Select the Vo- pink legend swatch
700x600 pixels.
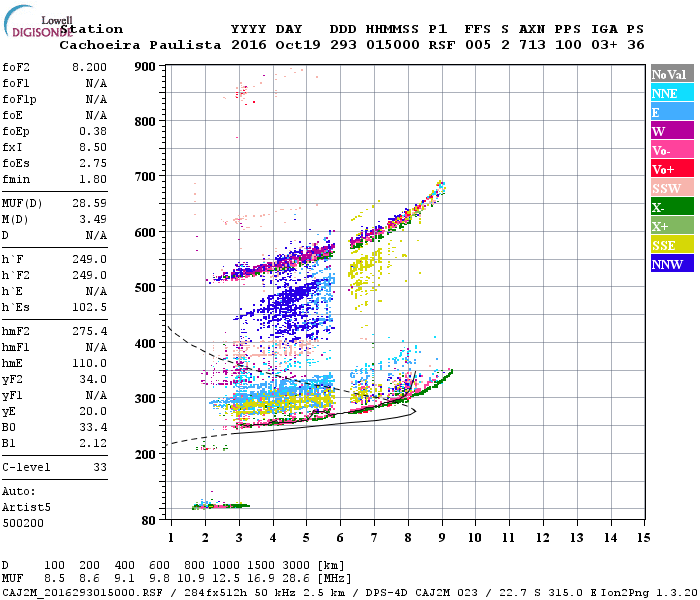point(672,150)
